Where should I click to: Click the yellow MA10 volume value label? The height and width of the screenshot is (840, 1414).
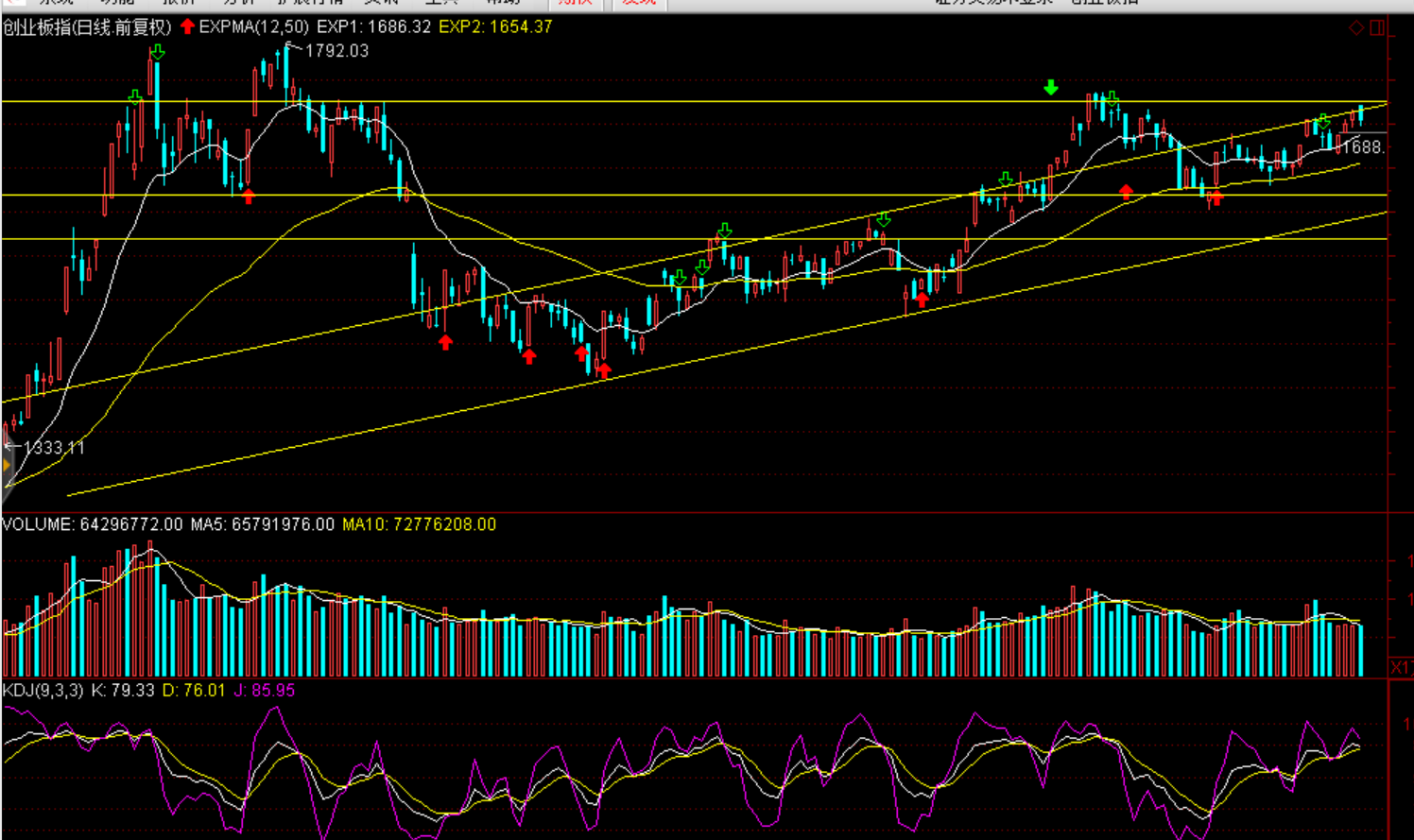(x=419, y=524)
